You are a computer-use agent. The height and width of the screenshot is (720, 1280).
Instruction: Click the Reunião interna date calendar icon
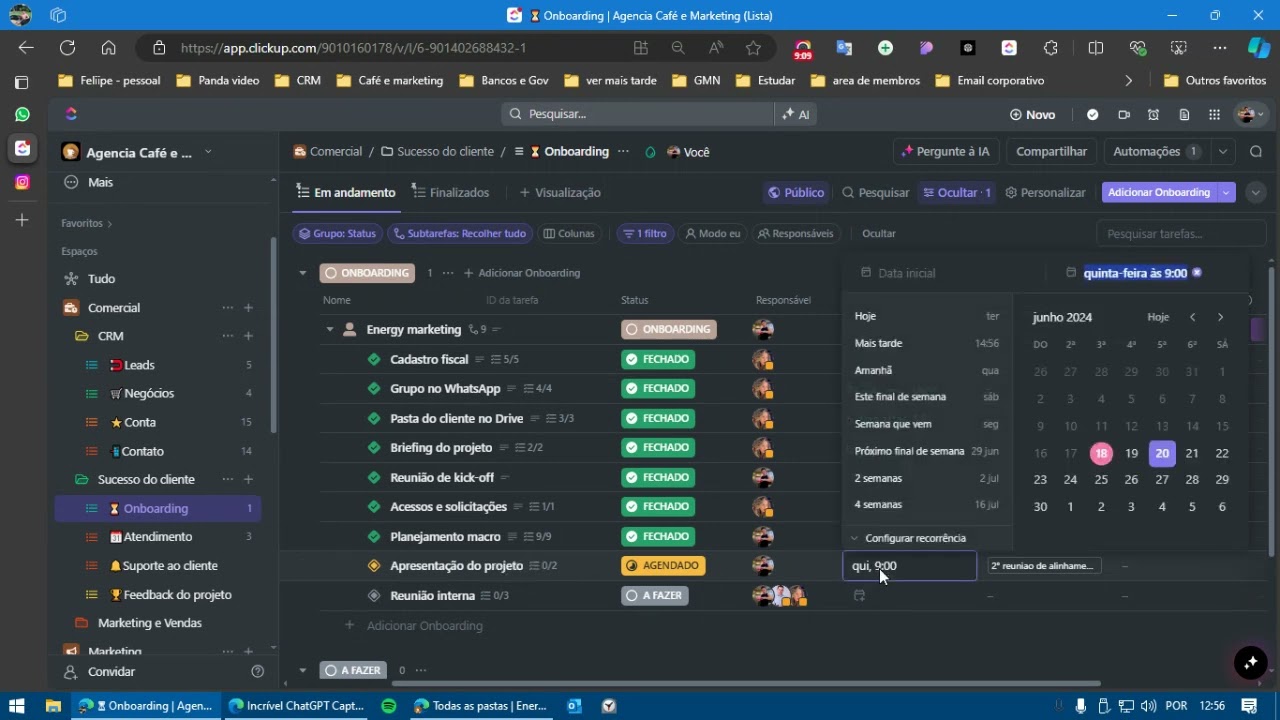point(859,596)
